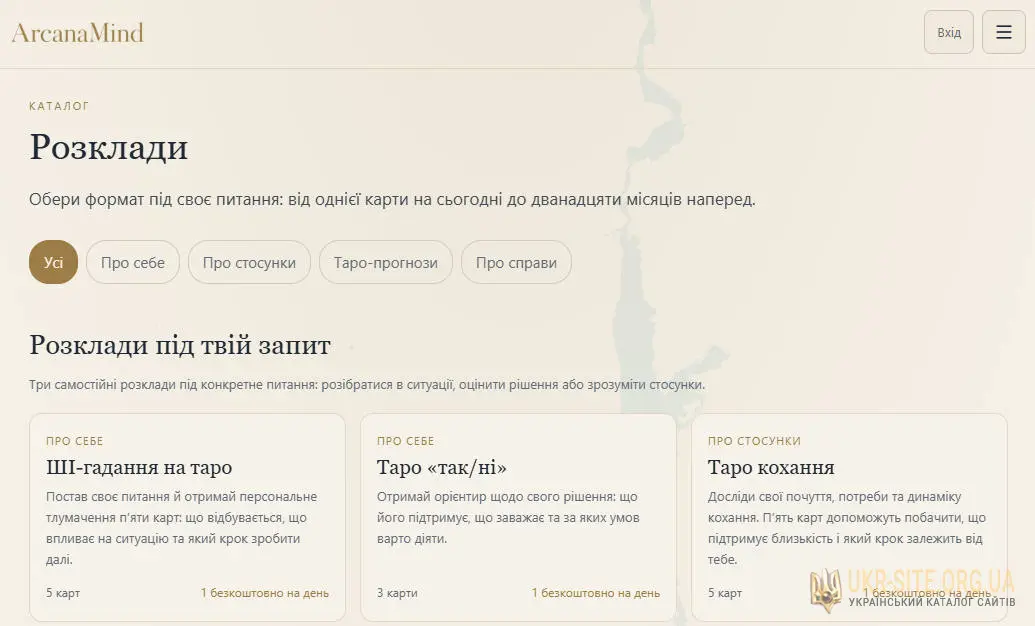Click the ШІ-гадання card description text

tap(182, 528)
